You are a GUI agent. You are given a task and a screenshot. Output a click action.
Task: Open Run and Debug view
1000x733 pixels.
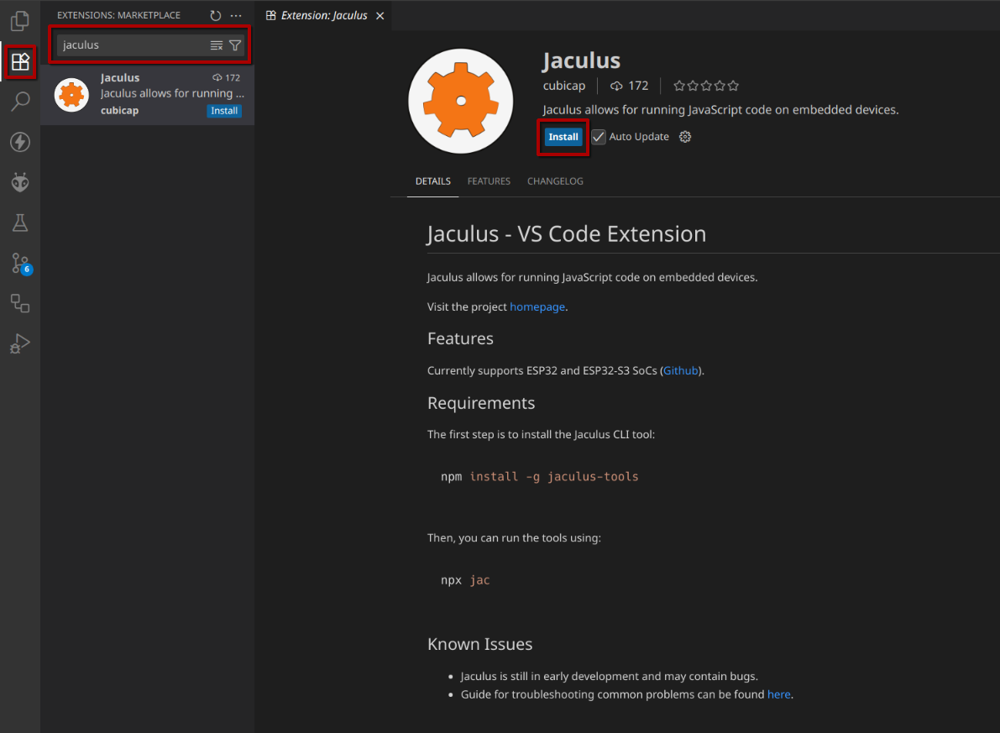(x=20, y=344)
